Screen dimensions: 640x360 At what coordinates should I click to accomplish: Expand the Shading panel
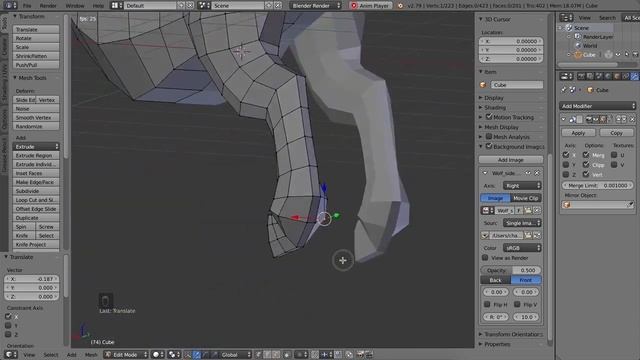495,108
